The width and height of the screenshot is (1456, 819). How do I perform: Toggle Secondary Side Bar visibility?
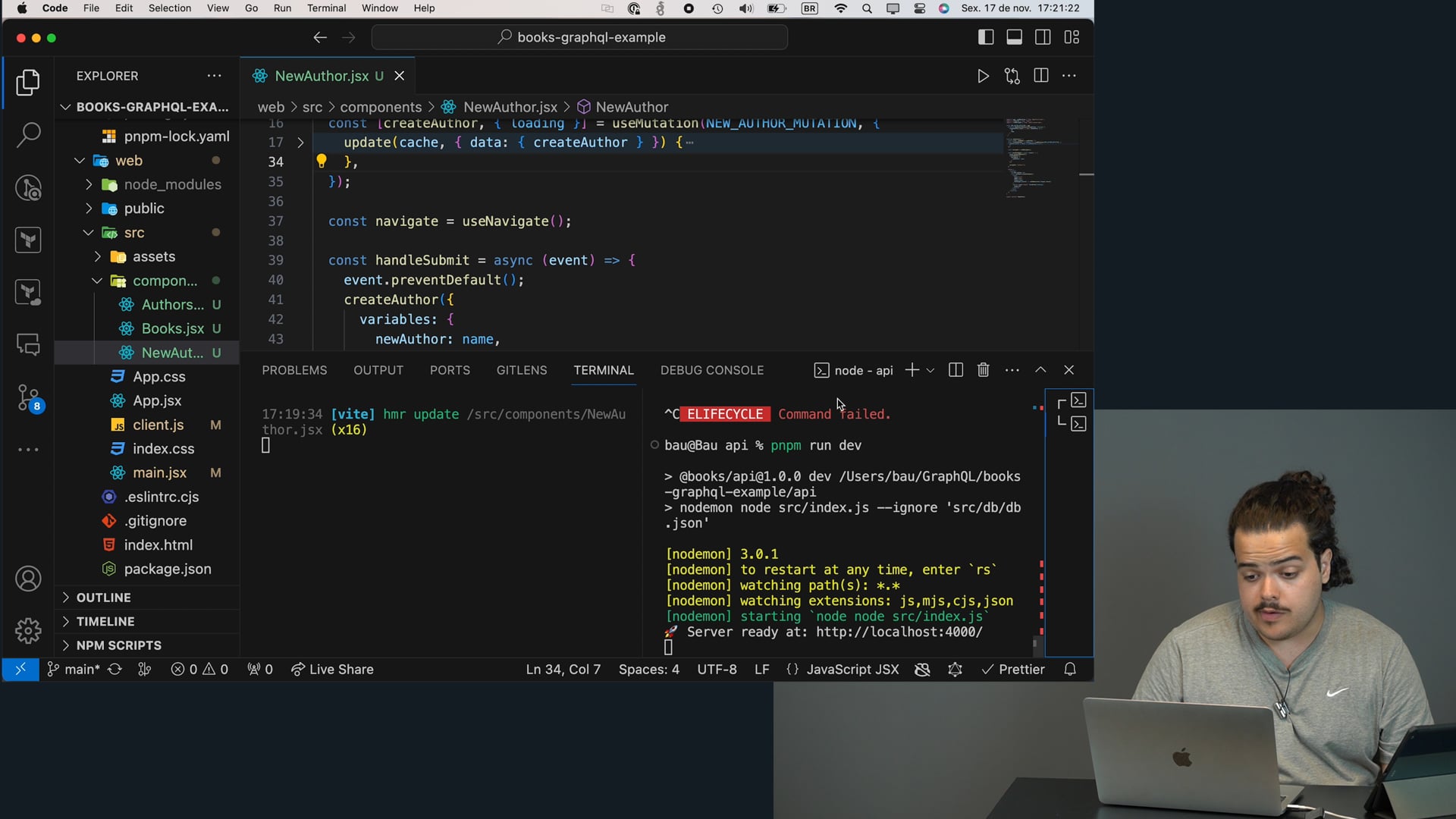1043,37
